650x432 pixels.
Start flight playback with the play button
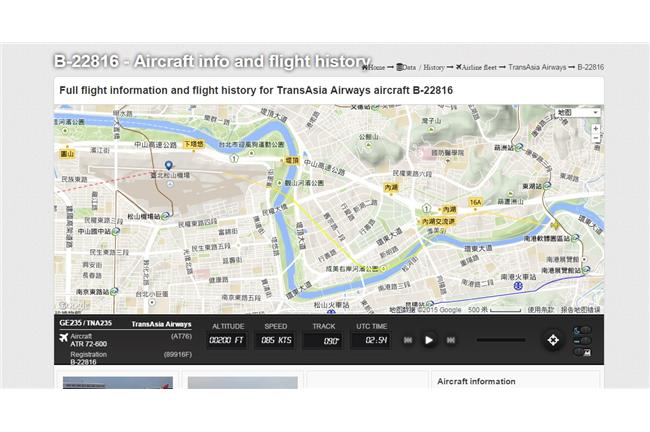pos(429,340)
